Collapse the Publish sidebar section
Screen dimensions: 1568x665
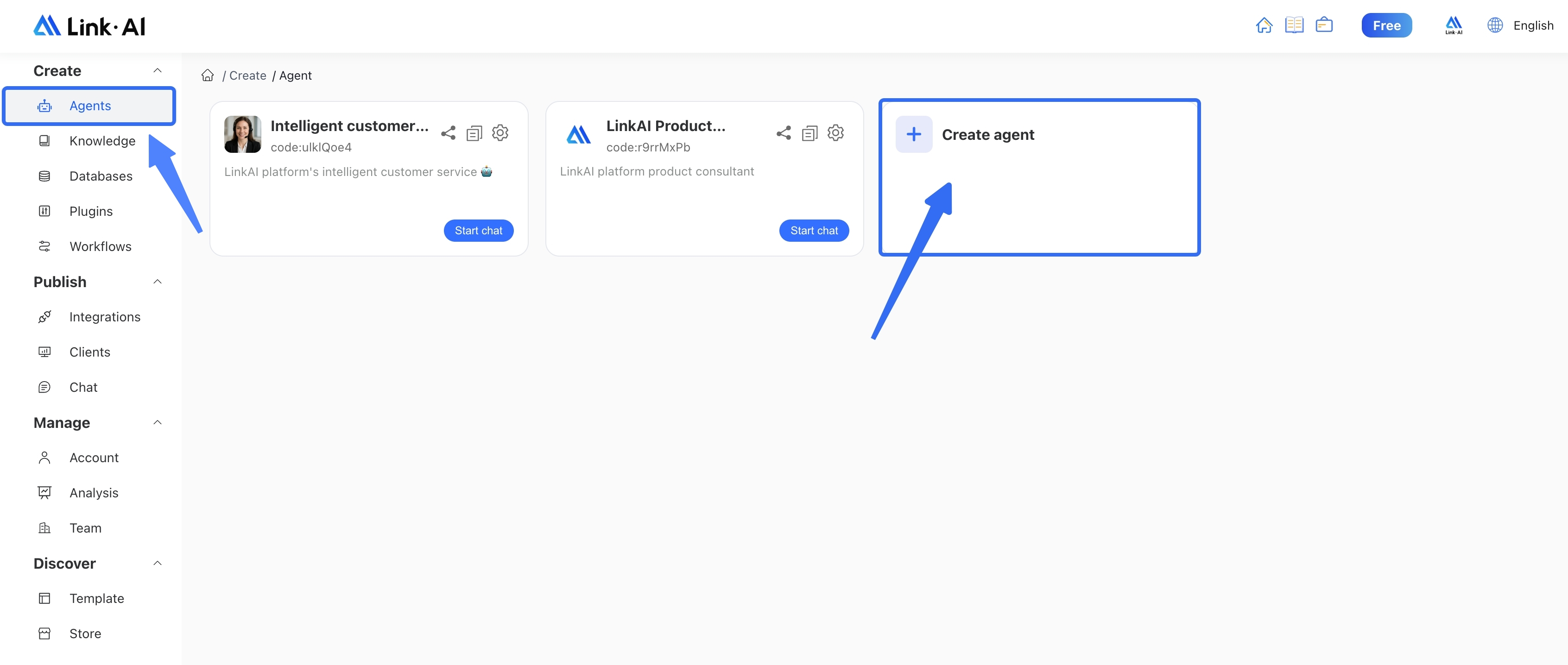[x=158, y=282]
